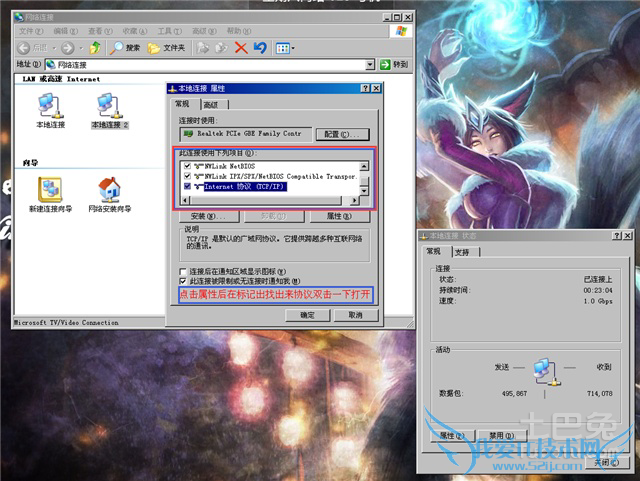Click the blue Undo toolbar icon
Viewport: 640px width, 481px height.
[x=260, y=47]
